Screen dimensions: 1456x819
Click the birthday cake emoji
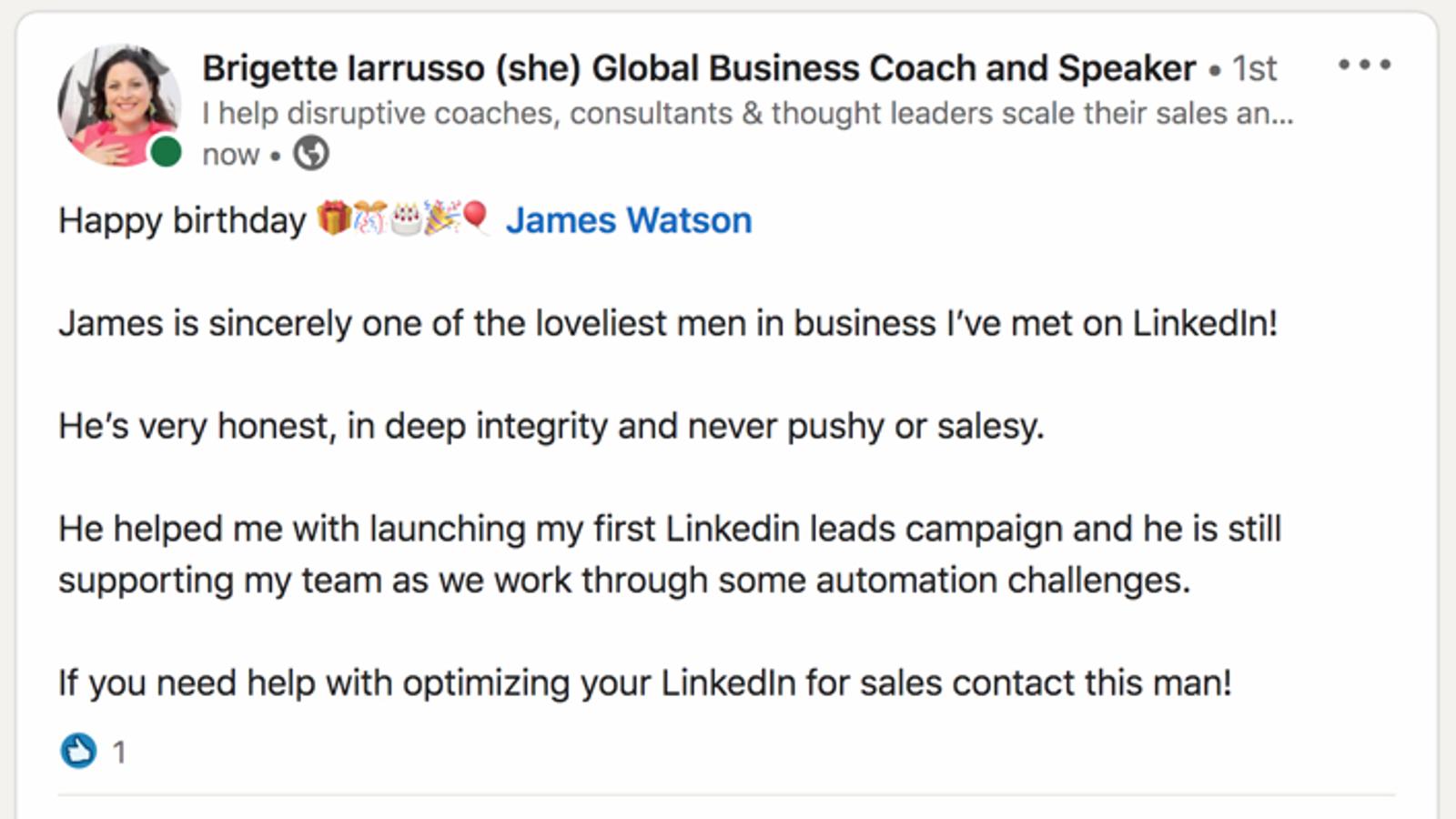click(406, 219)
